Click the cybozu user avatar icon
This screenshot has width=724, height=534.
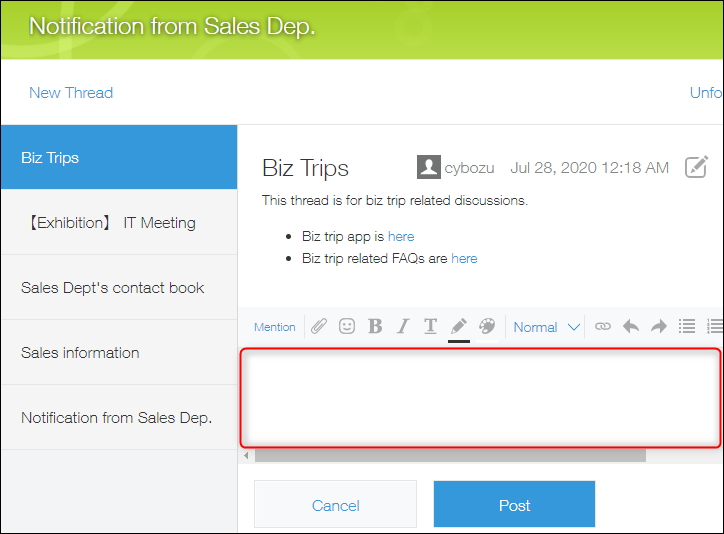(x=429, y=167)
